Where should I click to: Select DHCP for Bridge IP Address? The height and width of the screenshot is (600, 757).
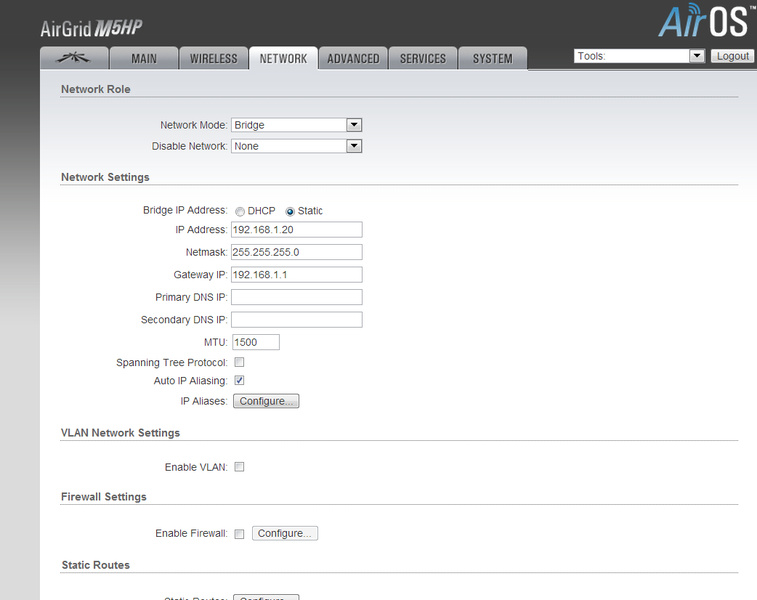[240, 211]
